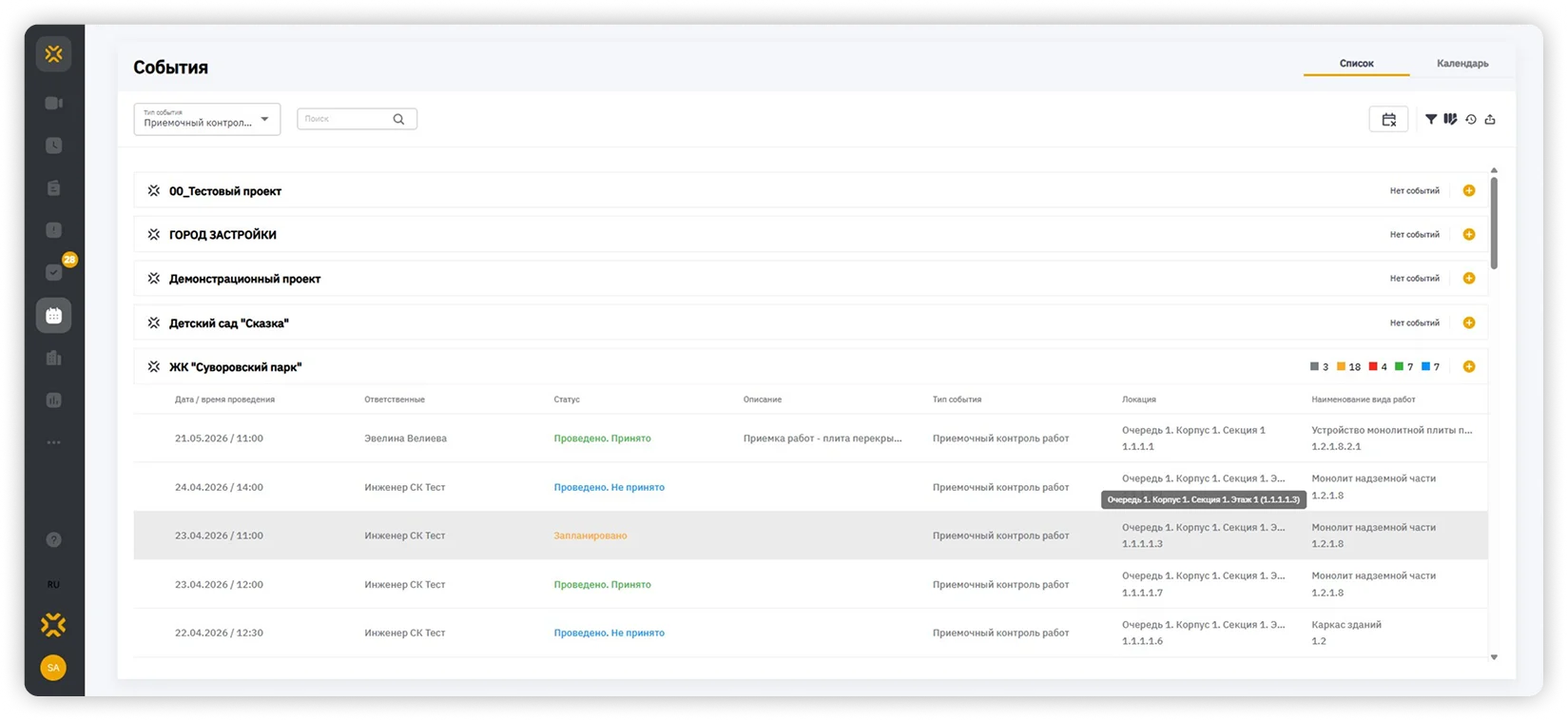This screenshot has height=721, width=1568.
Task: Open the filter funnel icon
Action: 1431,119
